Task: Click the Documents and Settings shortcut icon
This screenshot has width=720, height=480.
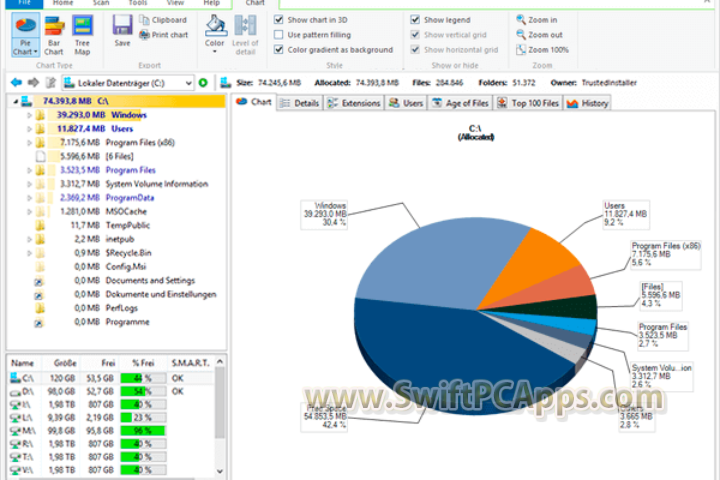Action: pyautogui.click(x=39, y=281)
